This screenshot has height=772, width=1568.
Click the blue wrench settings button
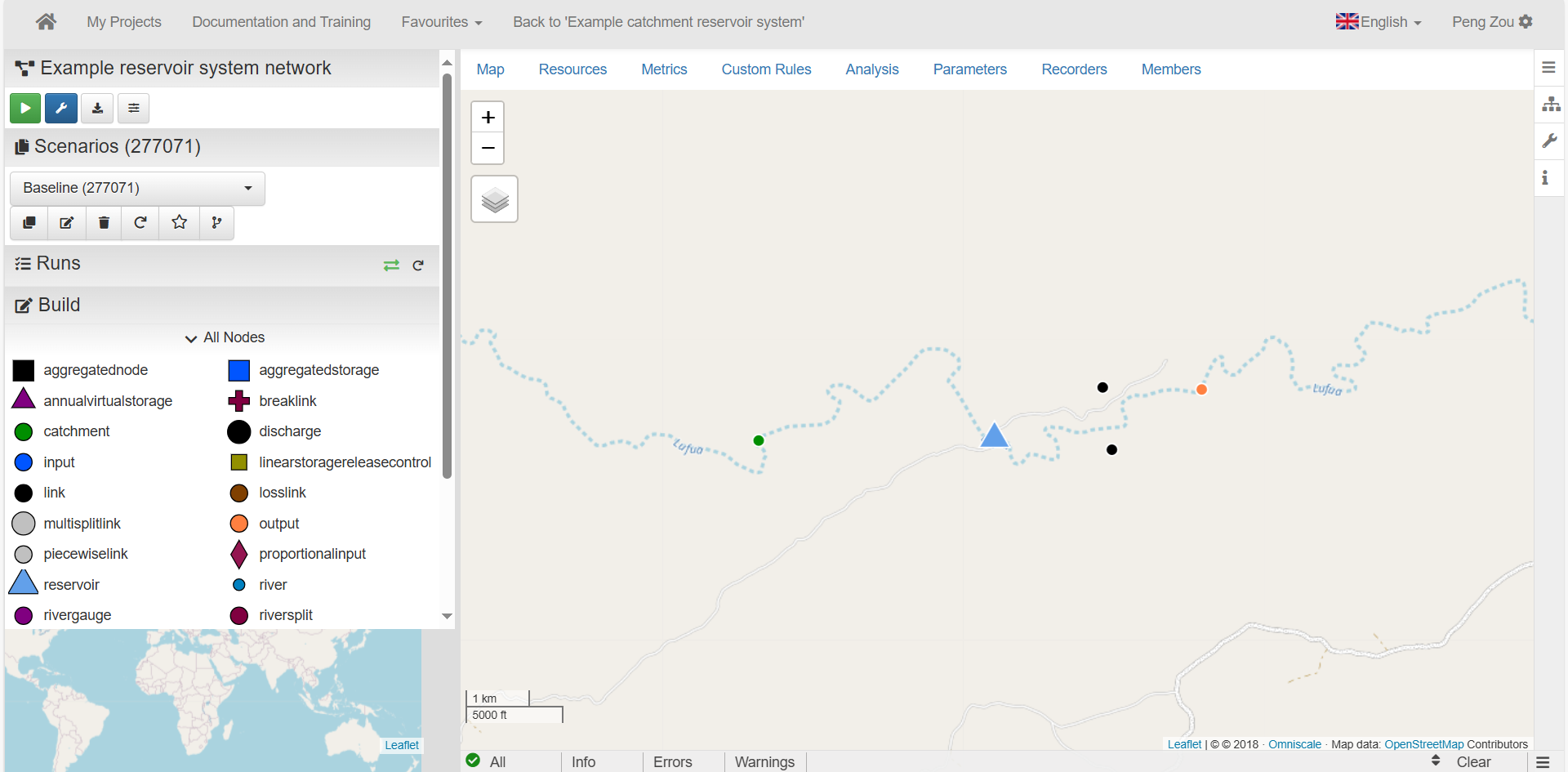point(61,108)
